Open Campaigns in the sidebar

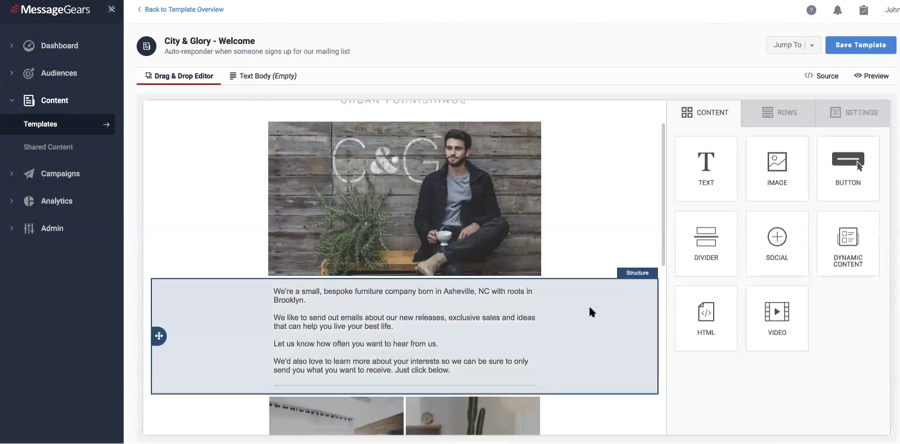click(60, 174)
